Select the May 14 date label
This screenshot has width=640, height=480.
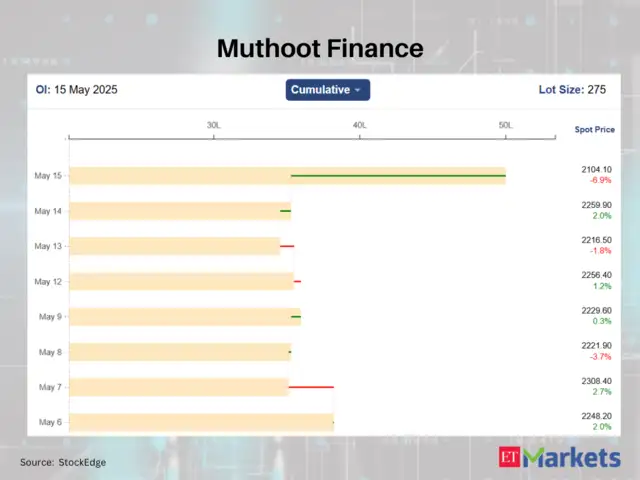tap(48, 211)
